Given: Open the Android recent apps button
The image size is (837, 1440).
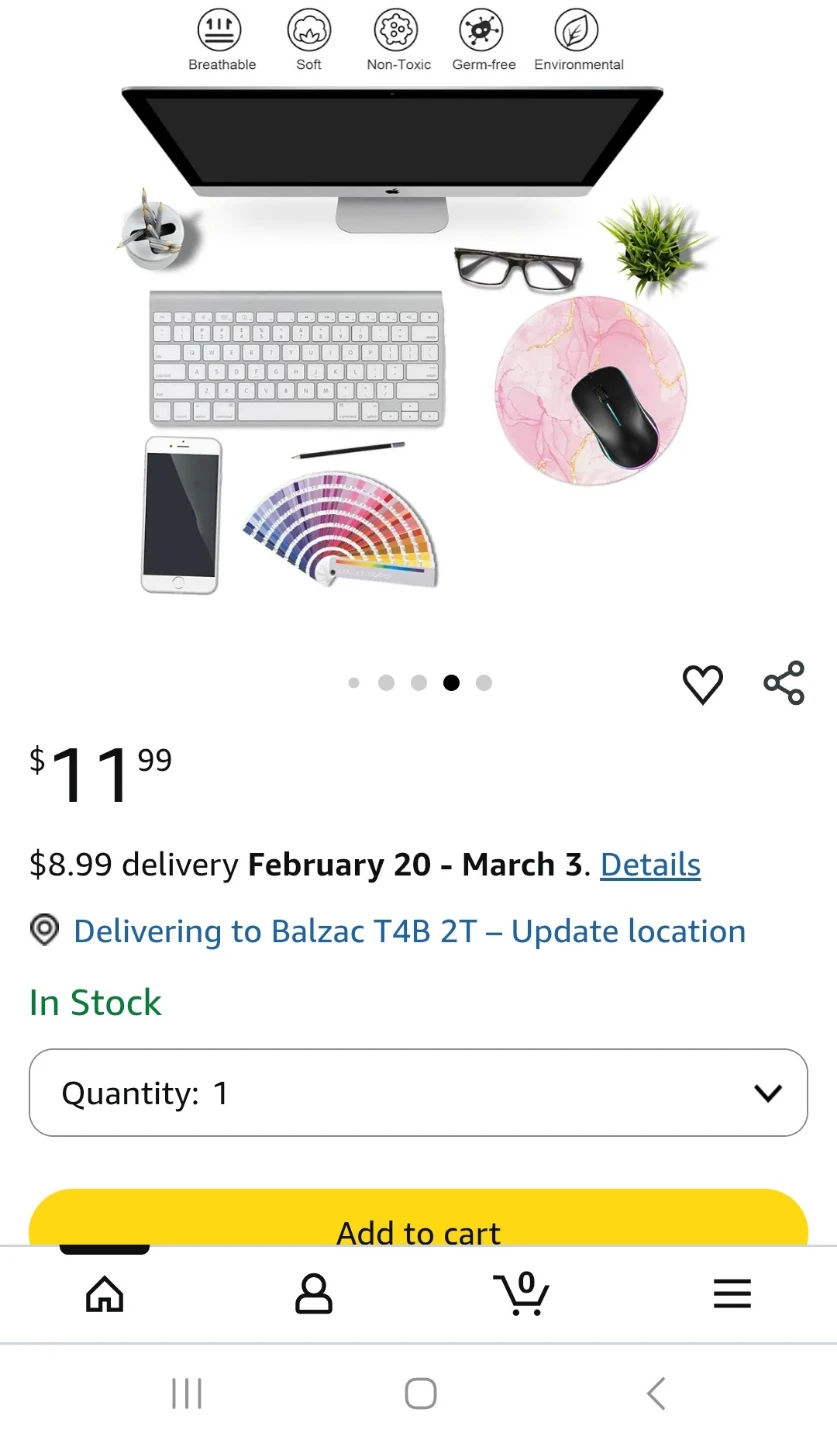Looking at the screenshot, I should 187,1393.
